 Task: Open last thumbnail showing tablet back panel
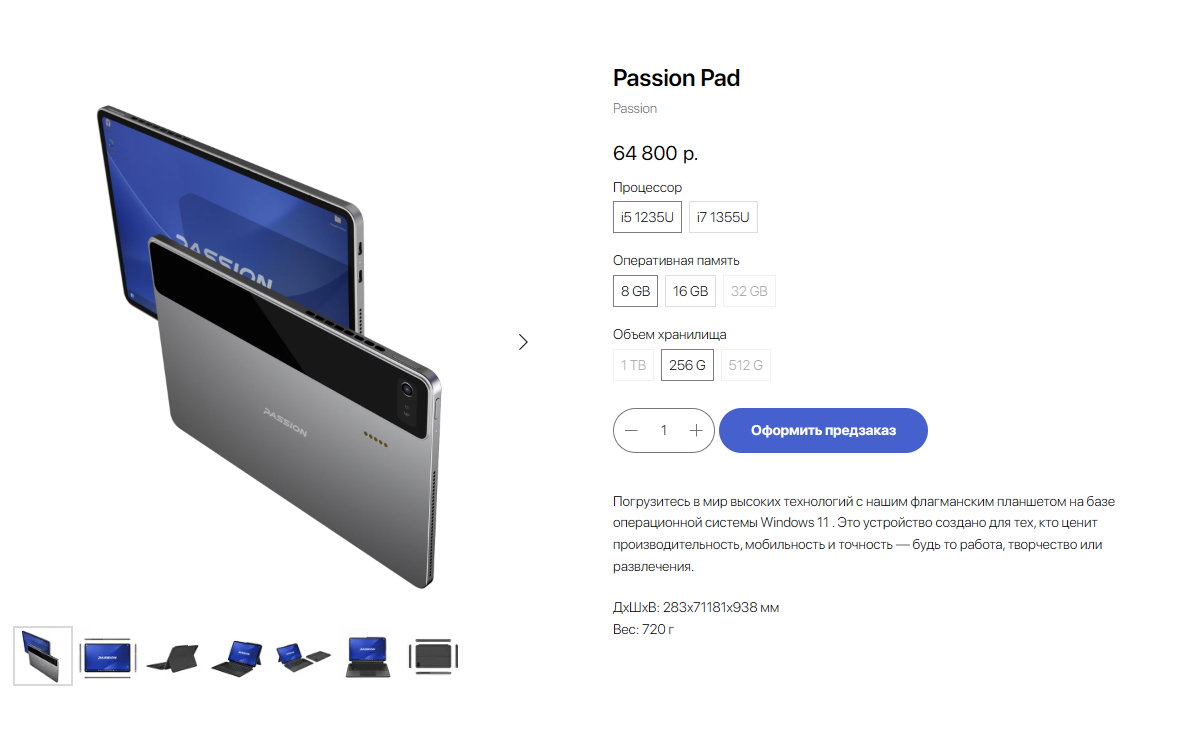pos(433,656)
